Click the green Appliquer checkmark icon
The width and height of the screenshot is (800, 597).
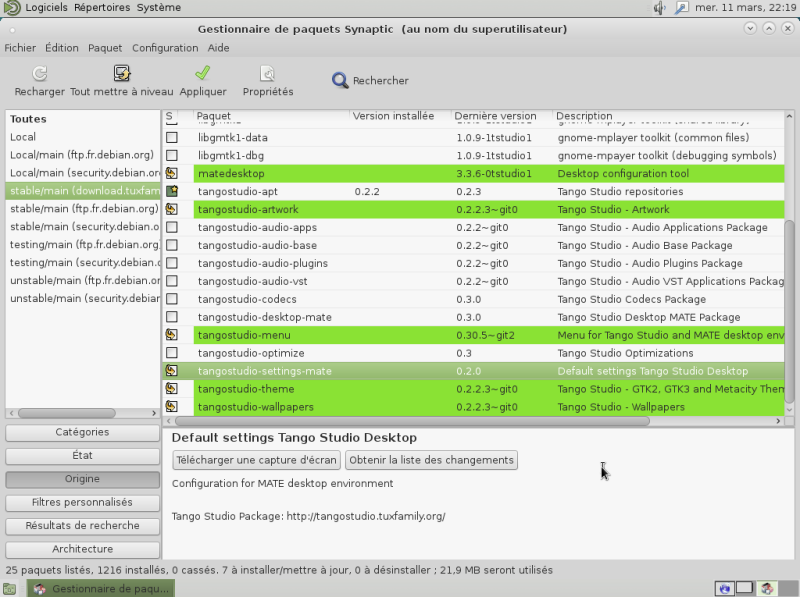tap(203, 73)
